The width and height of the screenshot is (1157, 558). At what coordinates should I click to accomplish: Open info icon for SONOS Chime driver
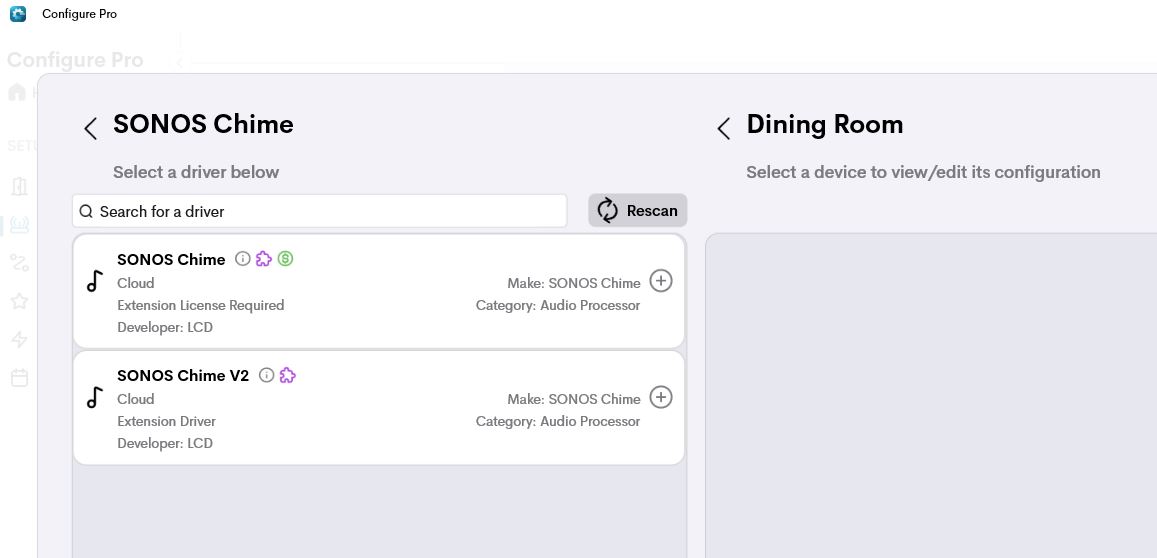click(243, 258)
